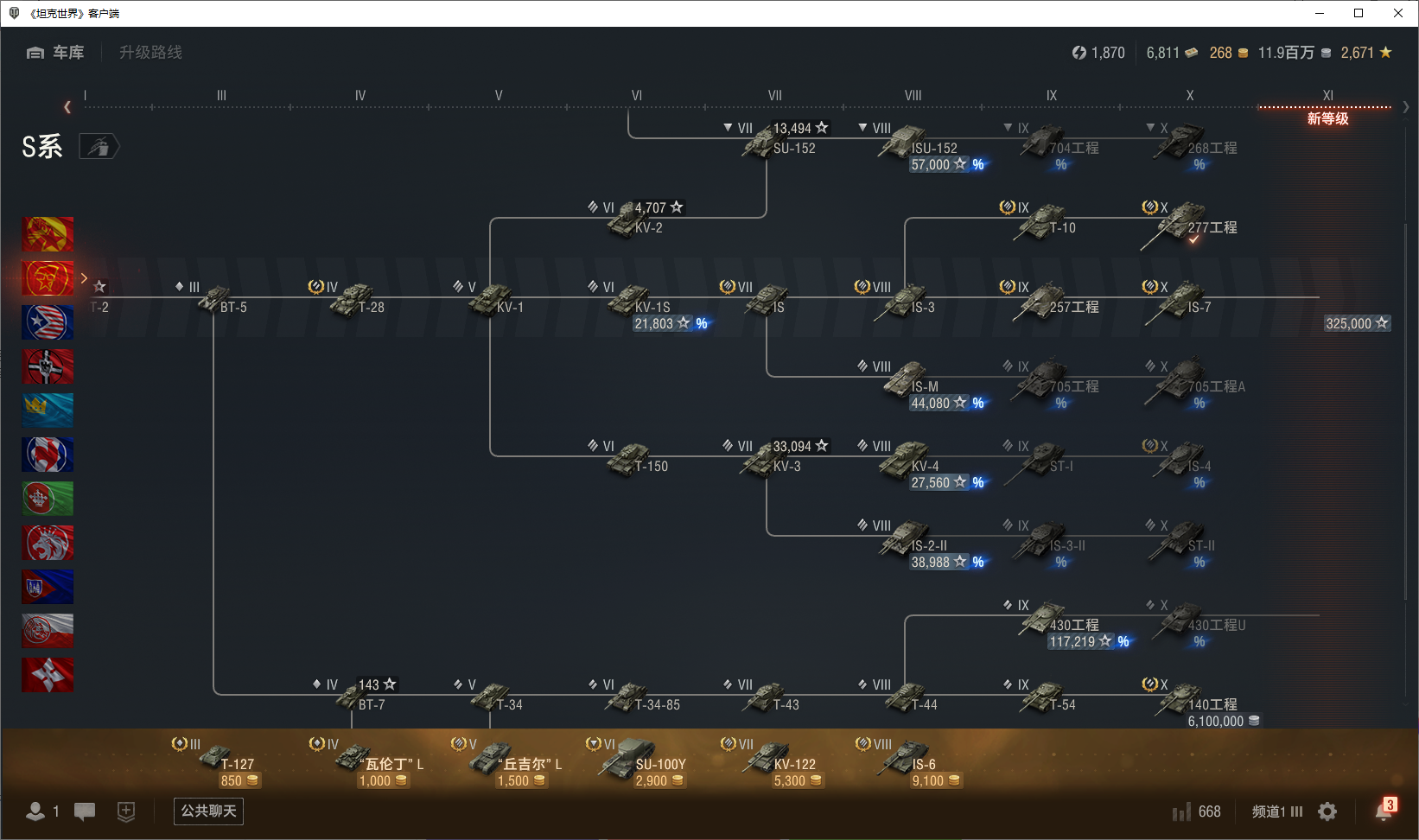Click the tree scroll right arrow
The image size is (1419, 840).
(x=1406, y=107)
